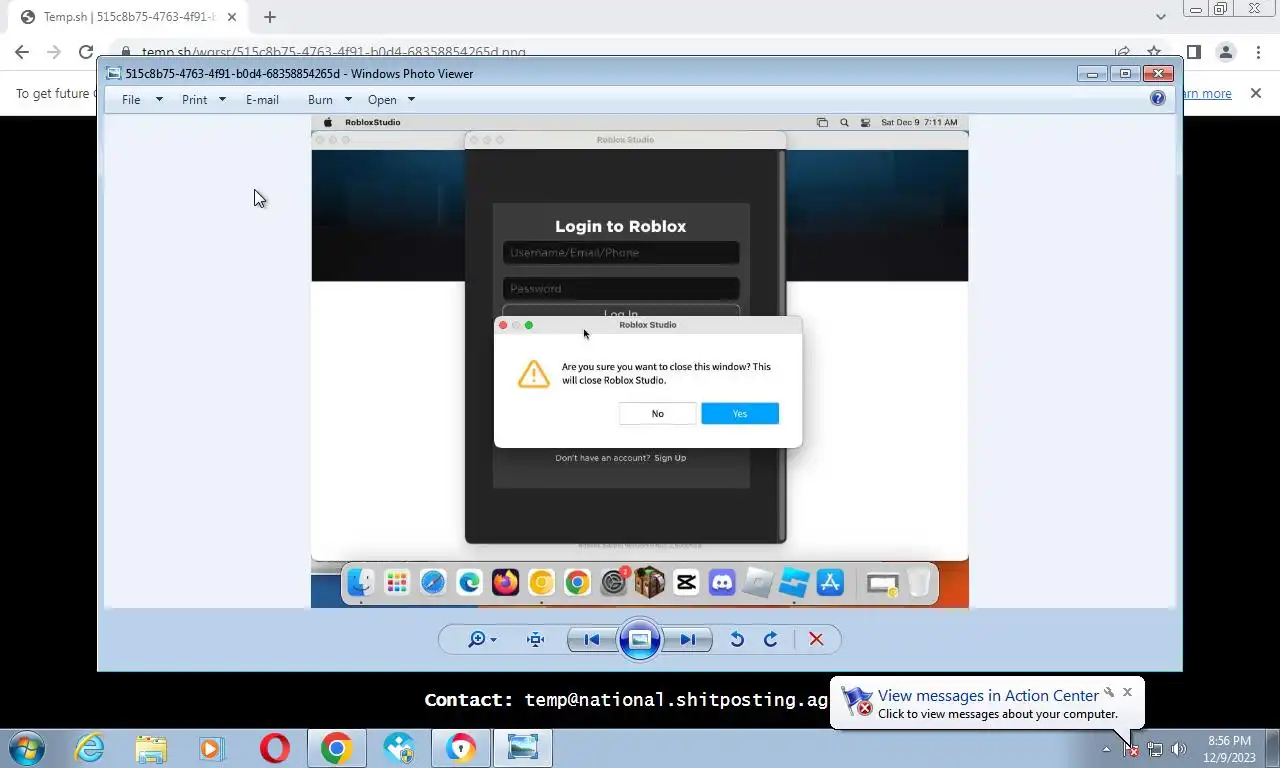The height and width of the screenshot is (768, 1280).
Task: Click View messages in Action Center balloon
Action: point(988,695)
